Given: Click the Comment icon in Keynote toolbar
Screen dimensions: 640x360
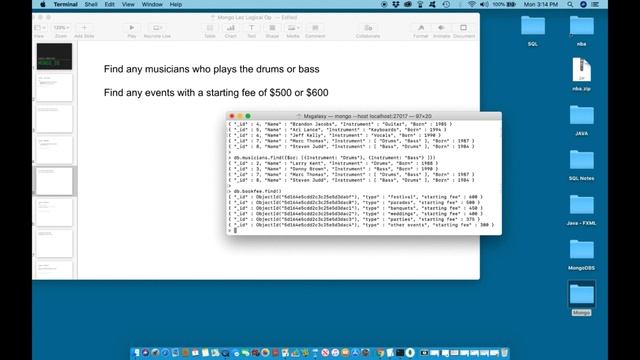Looking at the screenshot, I should coord(315,28).
